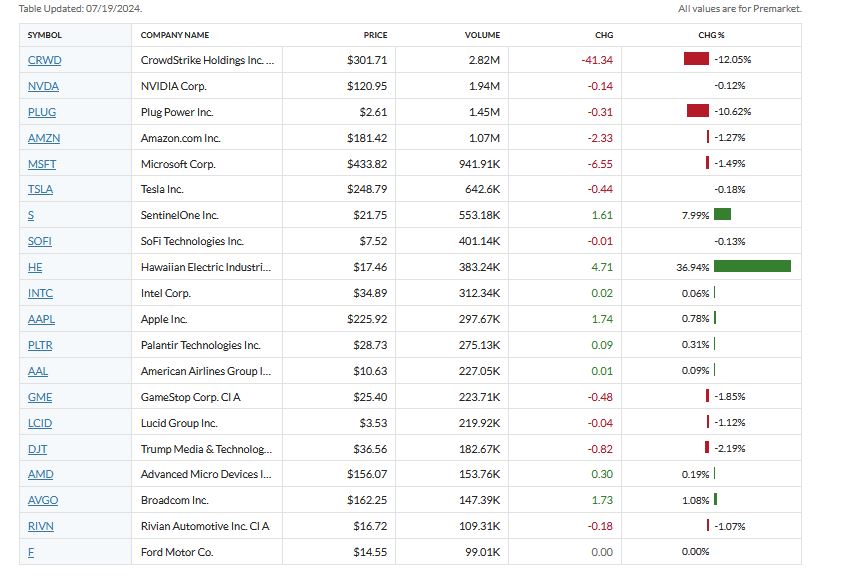Click Hawaiian Electric's green change bar
Screen dimensions: 857x578
(x=752, y=267)
